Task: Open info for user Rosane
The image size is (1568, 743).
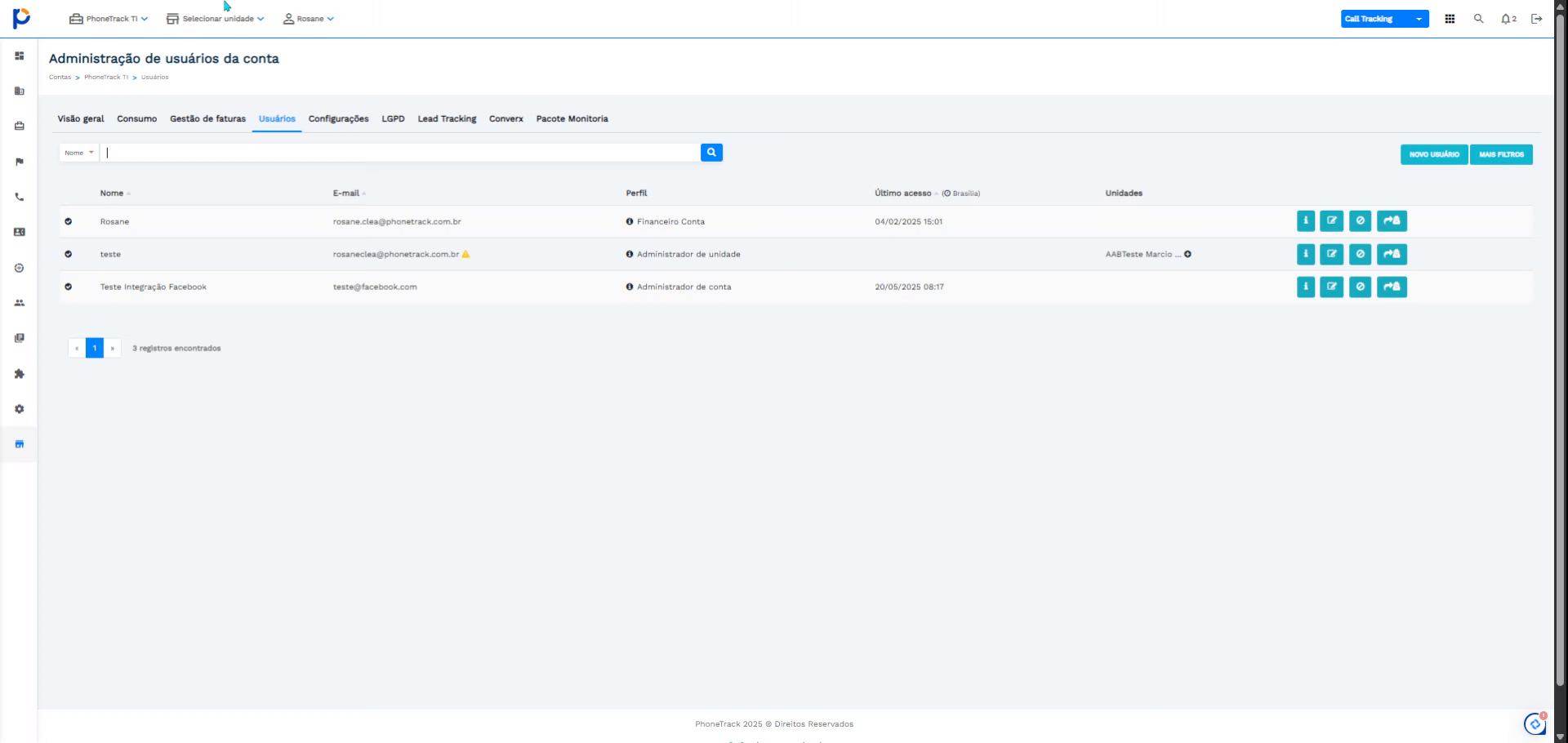Action: (x=1305, y=221)
